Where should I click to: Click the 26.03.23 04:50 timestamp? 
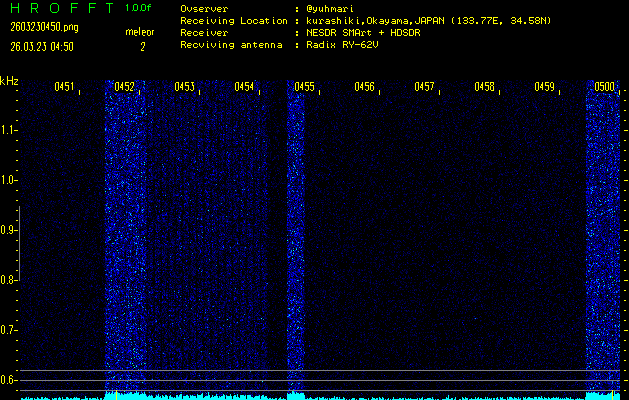41,46
